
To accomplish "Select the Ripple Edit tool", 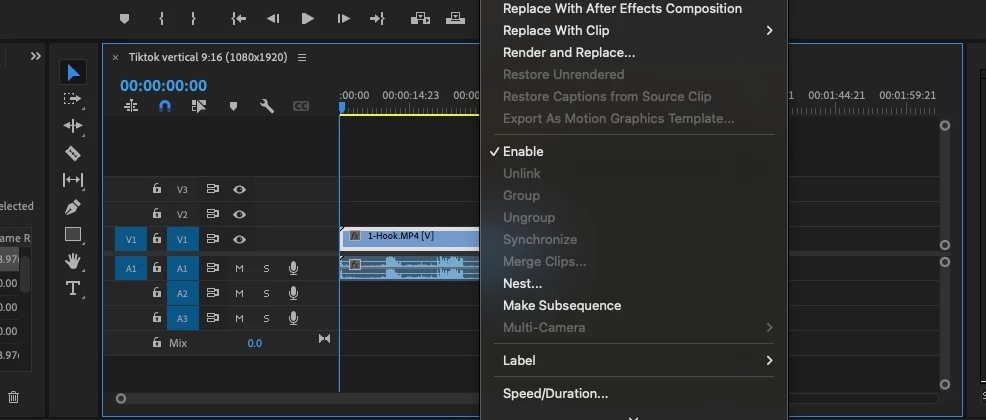I will tap(73, 126).
